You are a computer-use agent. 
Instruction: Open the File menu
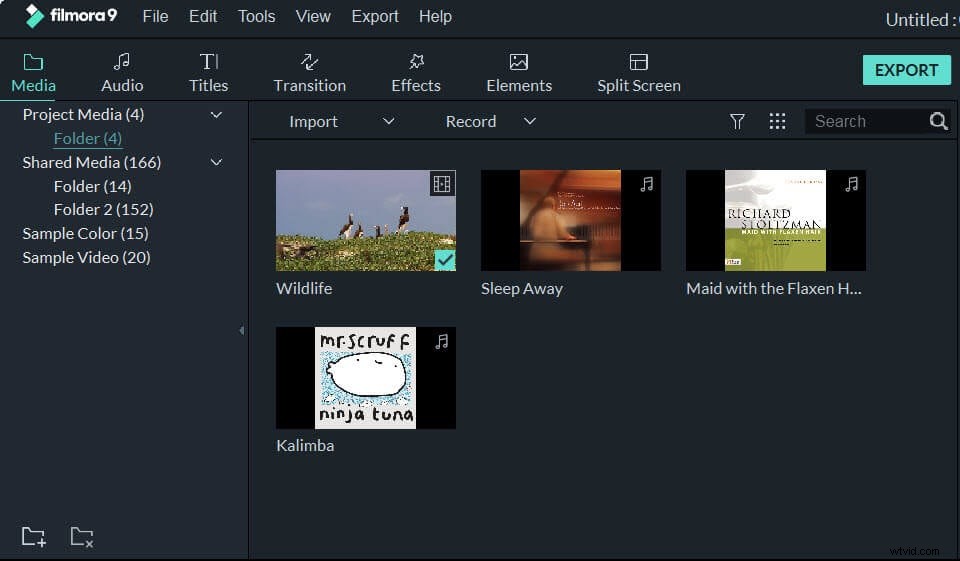click(155, 17)
